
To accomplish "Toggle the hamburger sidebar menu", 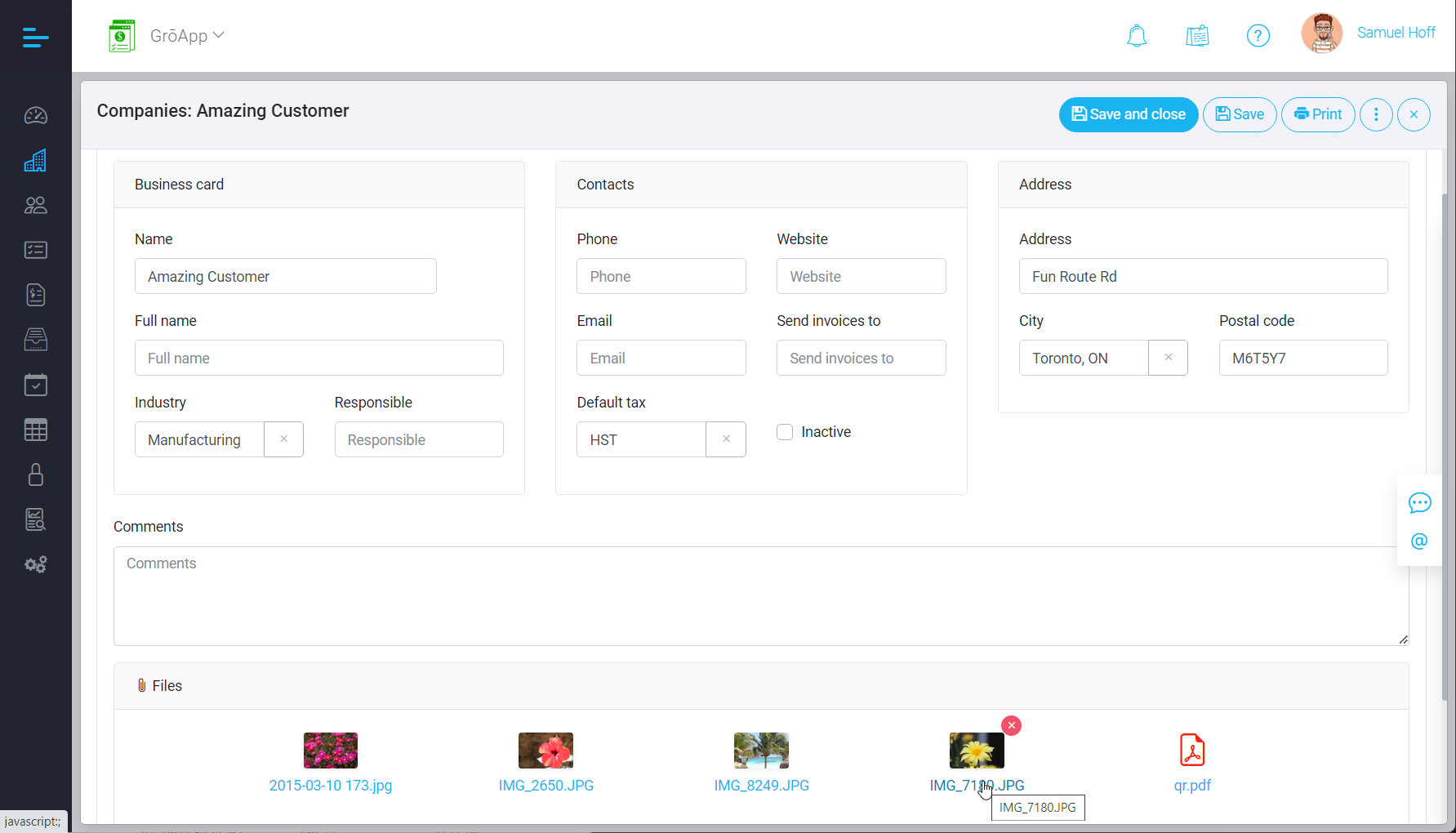I will click(36, 37).
